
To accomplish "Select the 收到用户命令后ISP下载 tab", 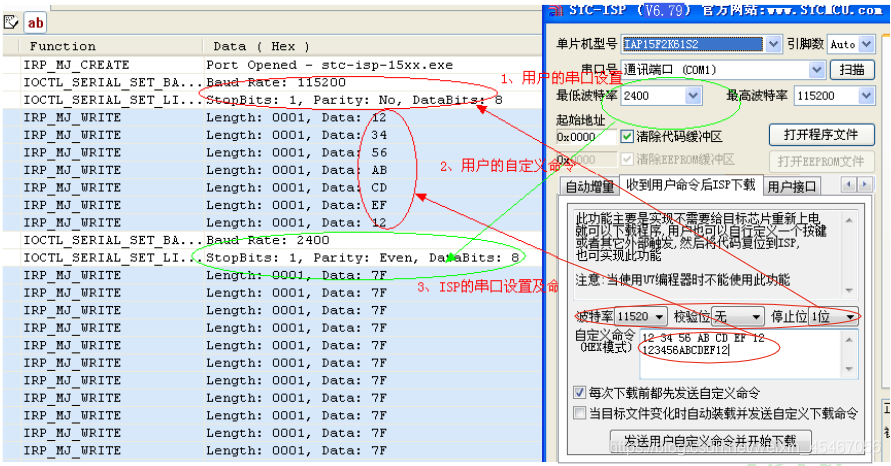I will coord(690,184).
